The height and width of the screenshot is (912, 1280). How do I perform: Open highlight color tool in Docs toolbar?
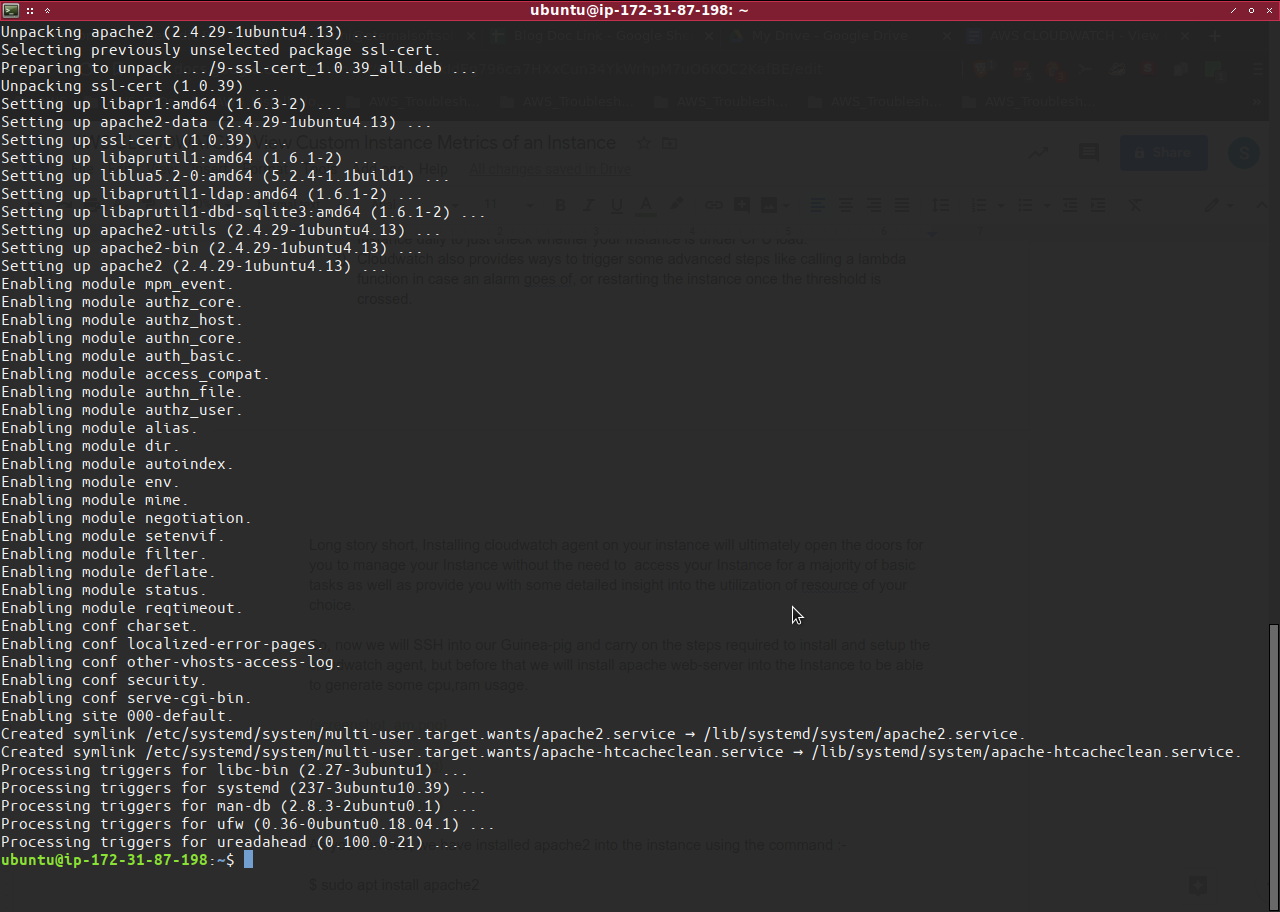(x=677, y=205)
